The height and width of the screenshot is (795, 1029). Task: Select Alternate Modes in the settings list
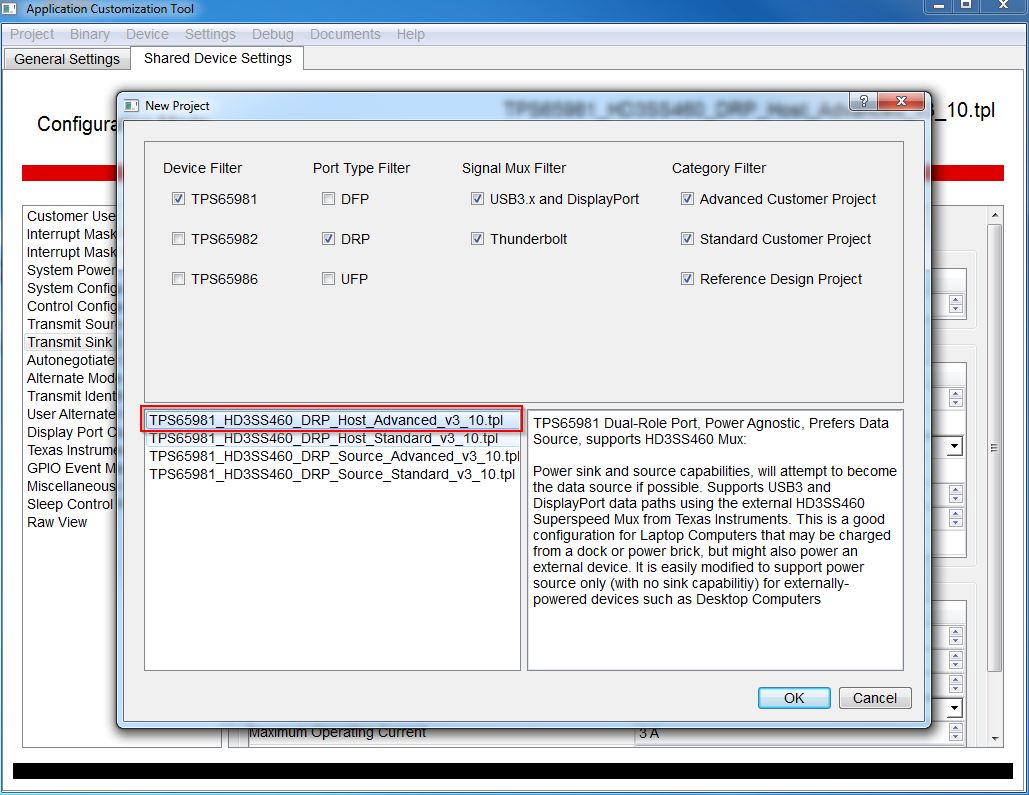(x=71, y=378)
